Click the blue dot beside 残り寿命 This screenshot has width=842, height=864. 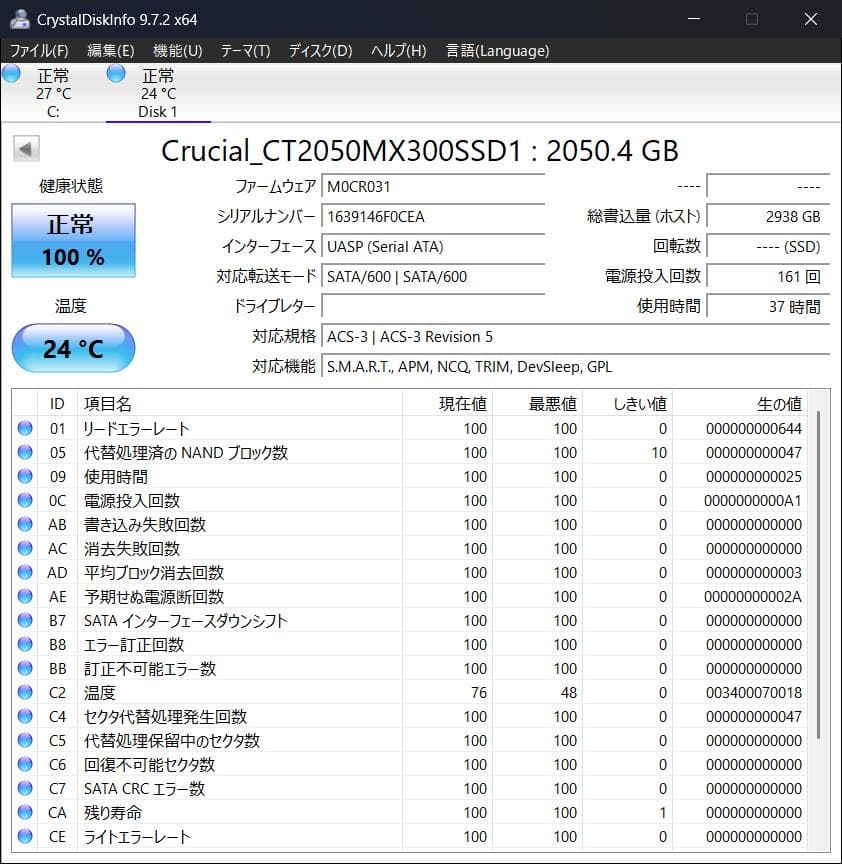(x=24, y=813)
